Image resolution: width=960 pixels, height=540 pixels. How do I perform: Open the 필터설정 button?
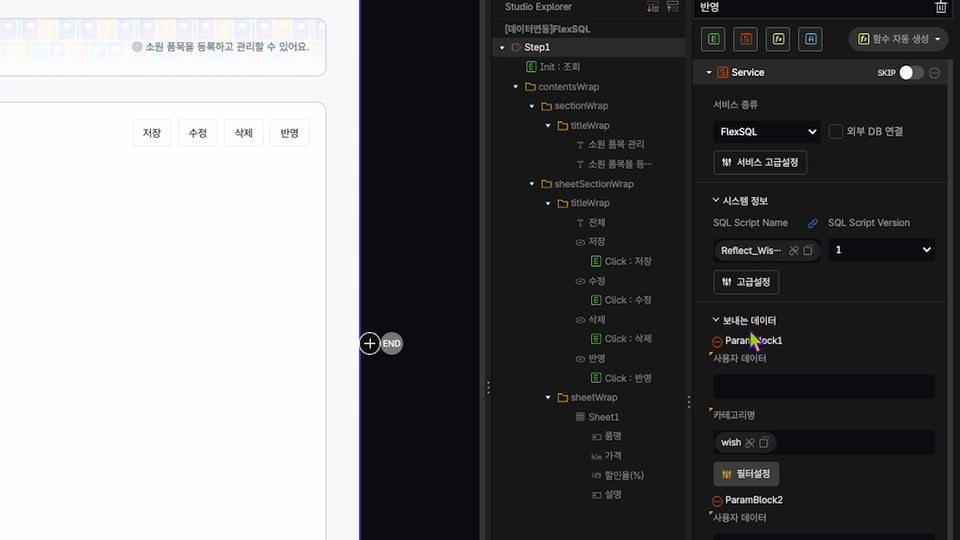point(746,474)
